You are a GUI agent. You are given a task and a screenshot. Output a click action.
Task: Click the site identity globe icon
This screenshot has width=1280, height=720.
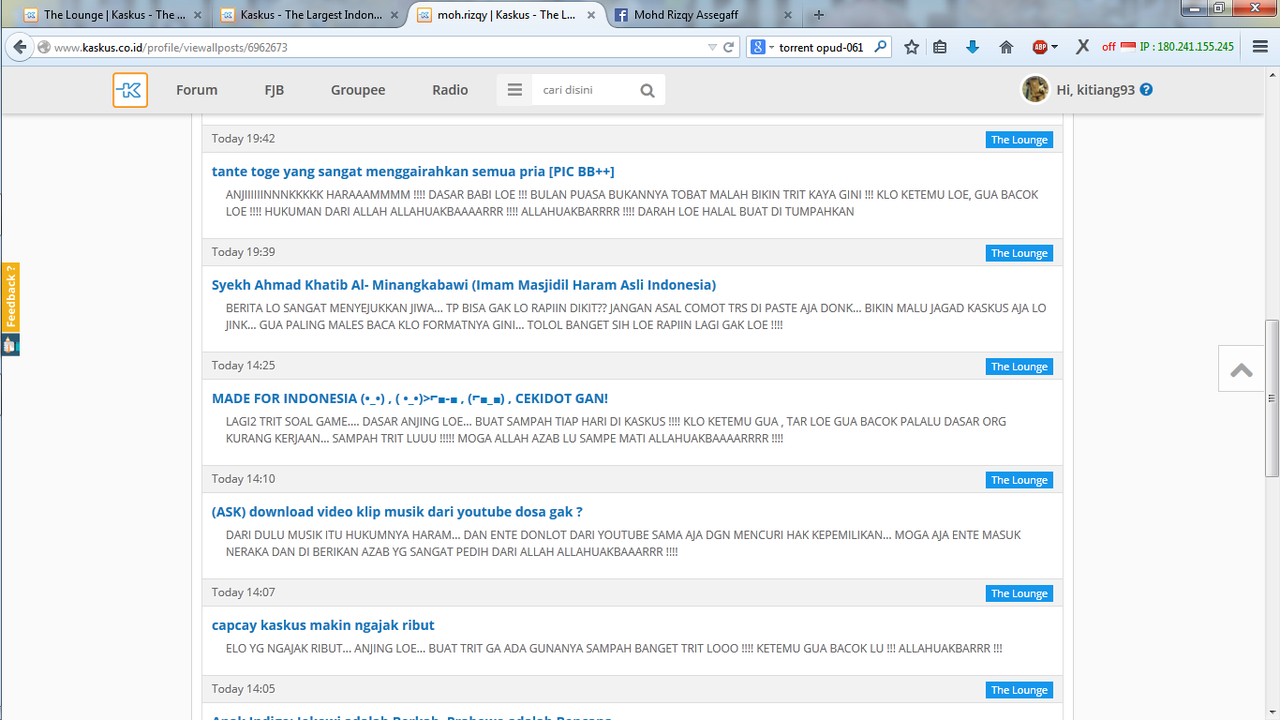(44, 47)
